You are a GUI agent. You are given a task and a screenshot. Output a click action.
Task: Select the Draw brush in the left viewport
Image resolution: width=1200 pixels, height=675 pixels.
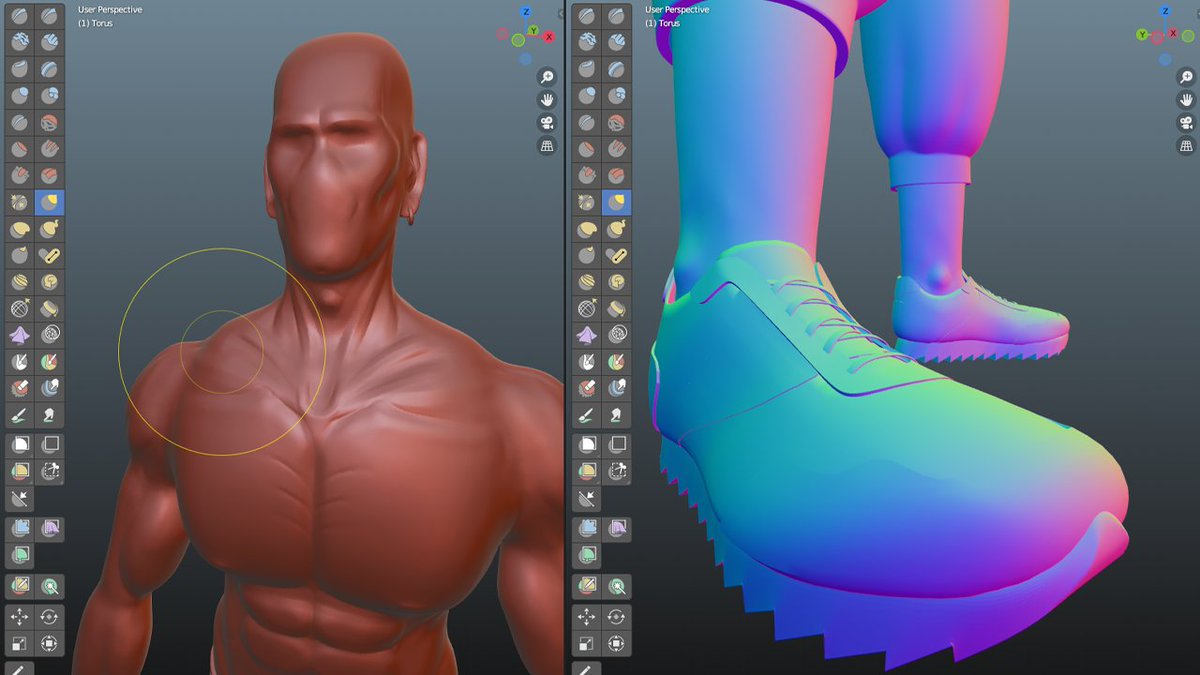pyautogui.click(x=19, y=16)
